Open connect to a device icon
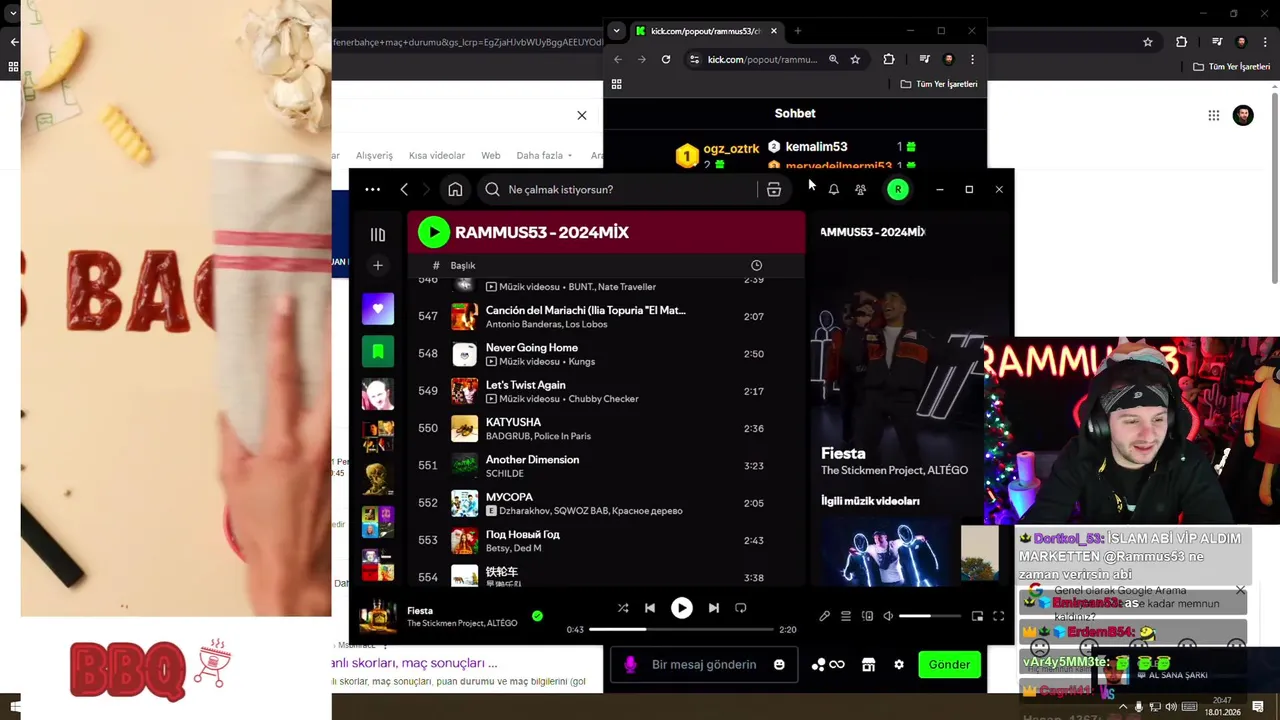The height and width of the screenshot is (720, 1280). pyautogui.click(x=867, y=616)
